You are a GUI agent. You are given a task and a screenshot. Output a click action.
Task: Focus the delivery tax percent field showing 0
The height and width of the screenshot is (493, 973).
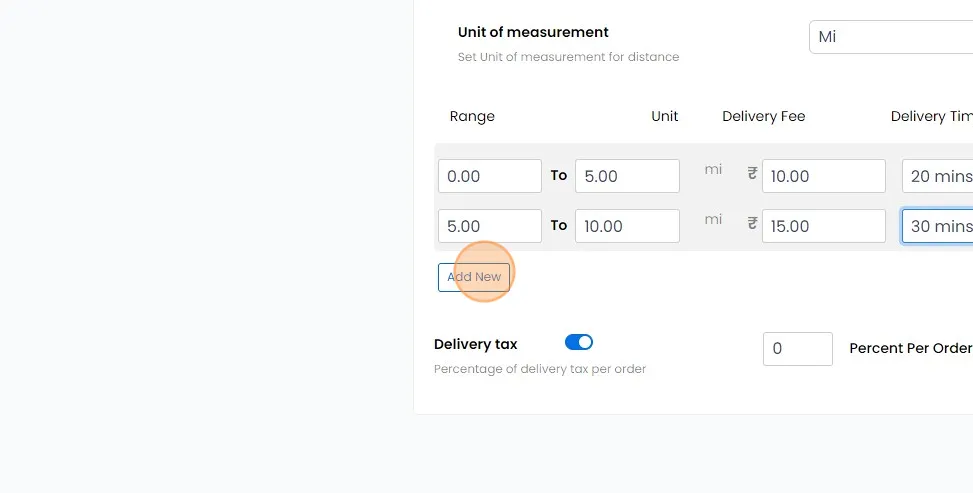point(797,348)
